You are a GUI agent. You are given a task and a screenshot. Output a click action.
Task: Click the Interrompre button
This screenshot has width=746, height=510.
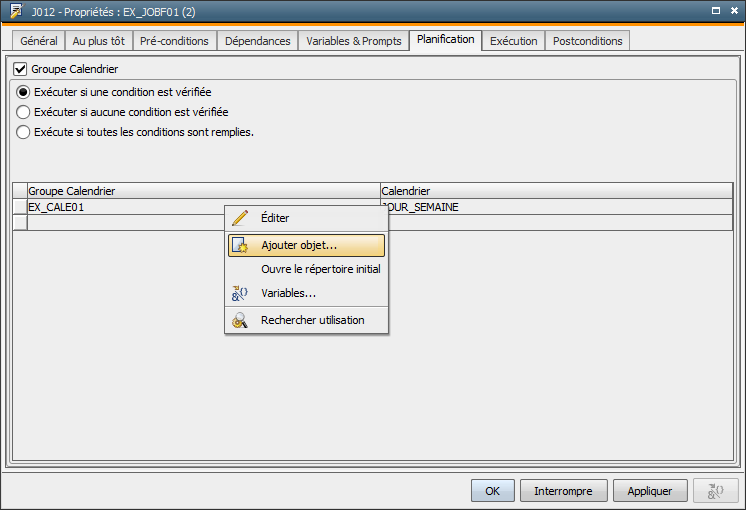[x=563, y=491]
